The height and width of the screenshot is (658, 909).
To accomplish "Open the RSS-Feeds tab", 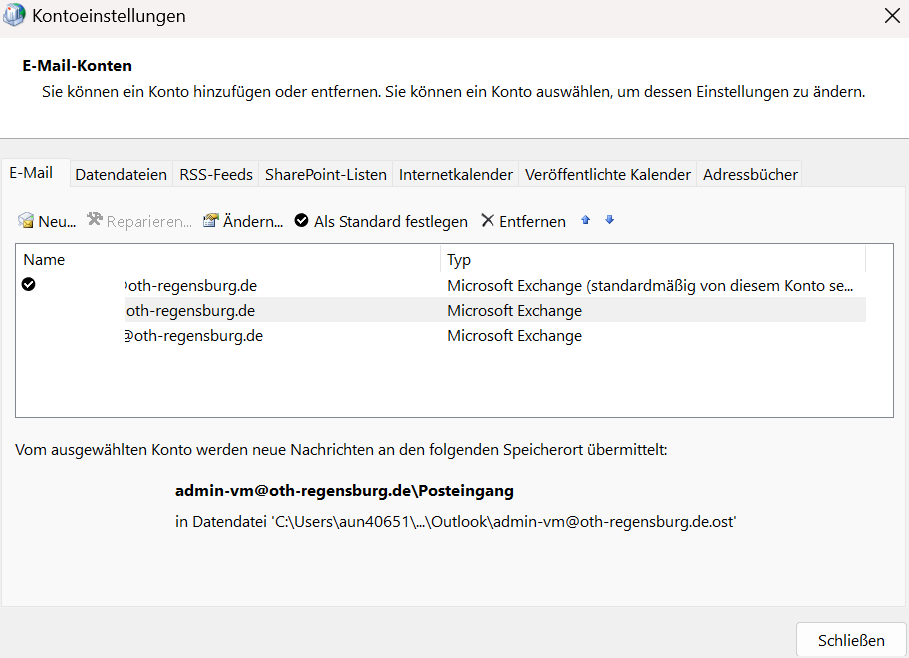I will pos(216,174).
